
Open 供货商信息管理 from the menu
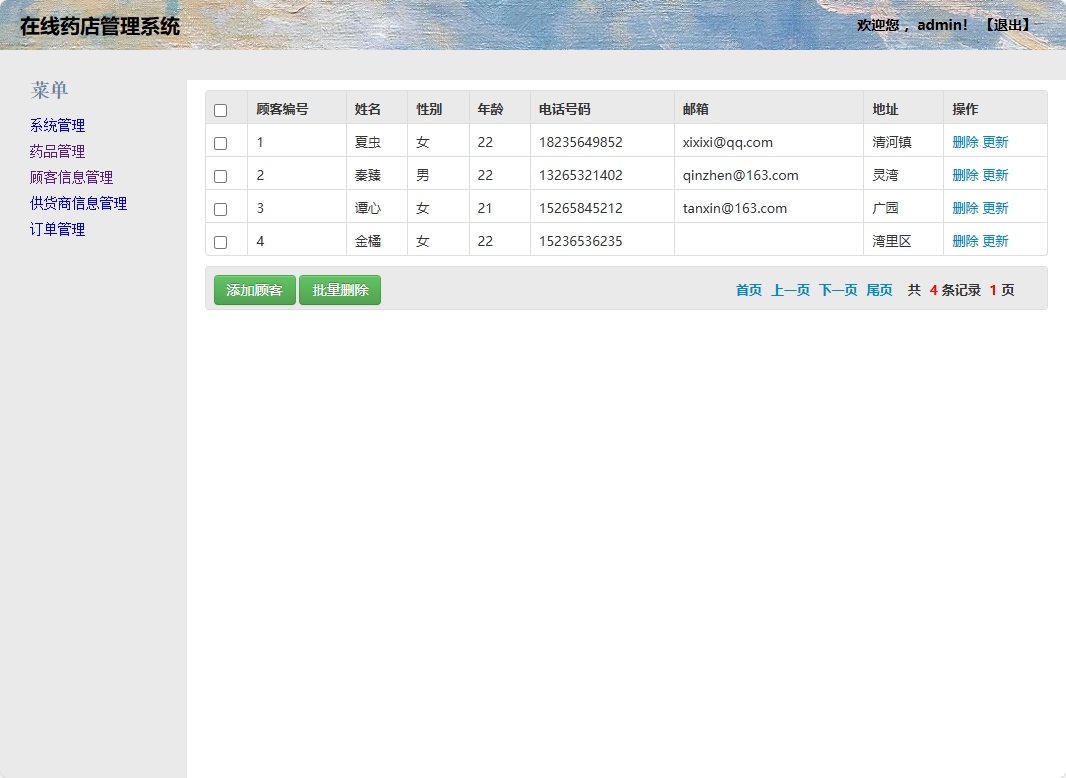tap(77, 203)
